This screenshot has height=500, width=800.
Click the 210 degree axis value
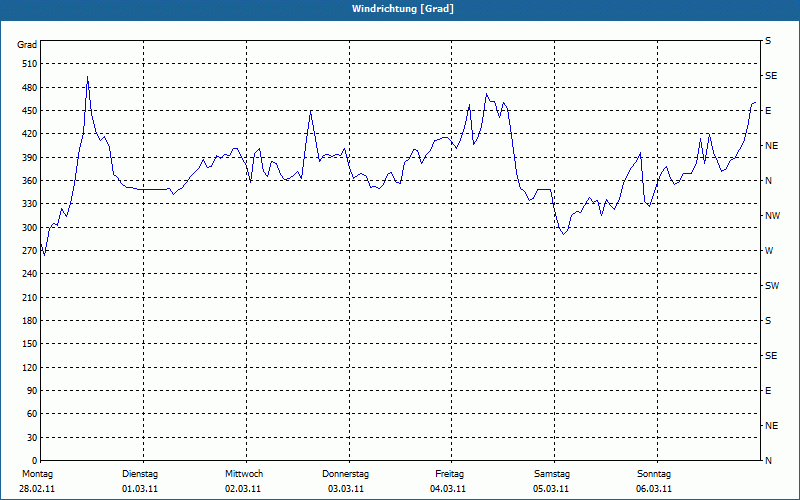[x=30, y=297]
